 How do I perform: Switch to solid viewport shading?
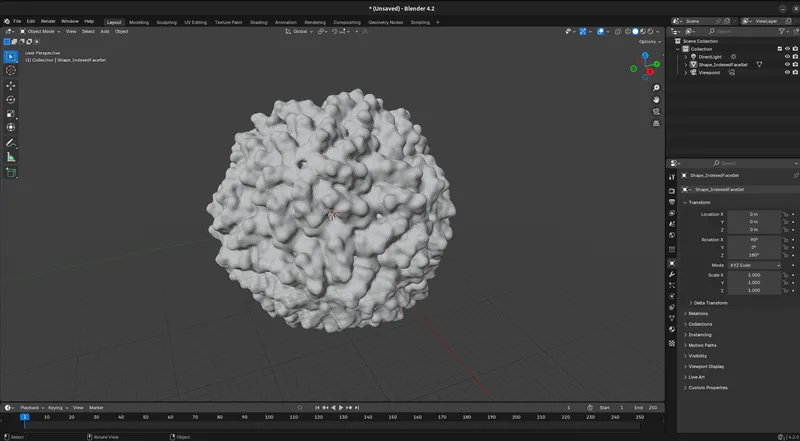[635, 32]
